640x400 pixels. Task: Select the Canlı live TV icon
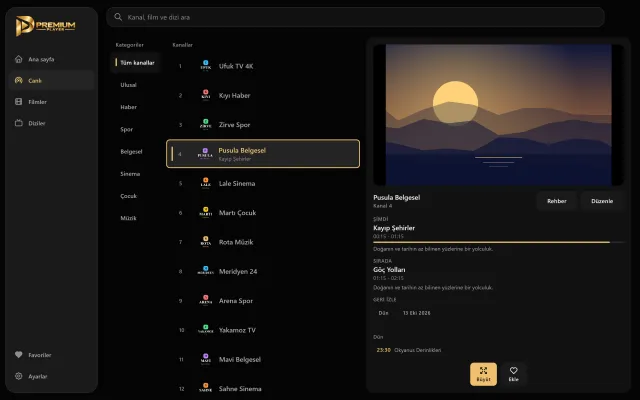pos(19,80)
